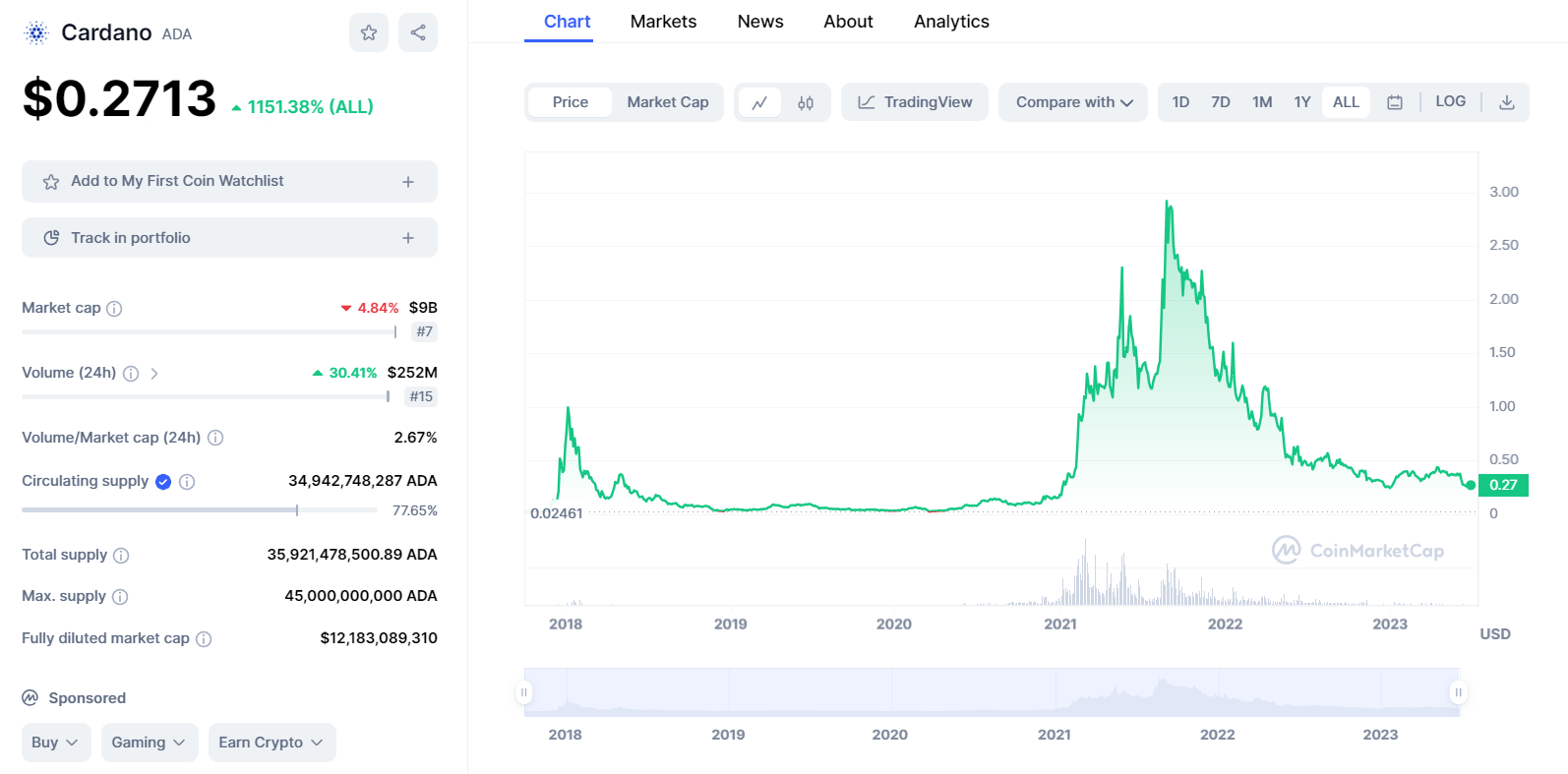Viewport: 1568px width, 774px height.
Task: Expand the Buy dropdown
Action: pyautogui.click(x=56, y=743)
